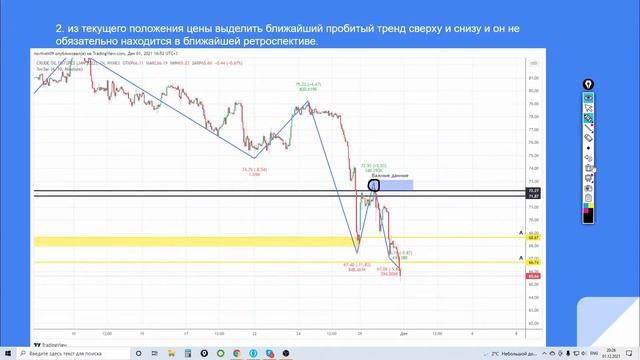The height and width of the screenshot is (360, 640).
Task: Pick the cyan-yellow color swatch in drawing toolbar
Action: pyautogui.click(x=588, y=205)
